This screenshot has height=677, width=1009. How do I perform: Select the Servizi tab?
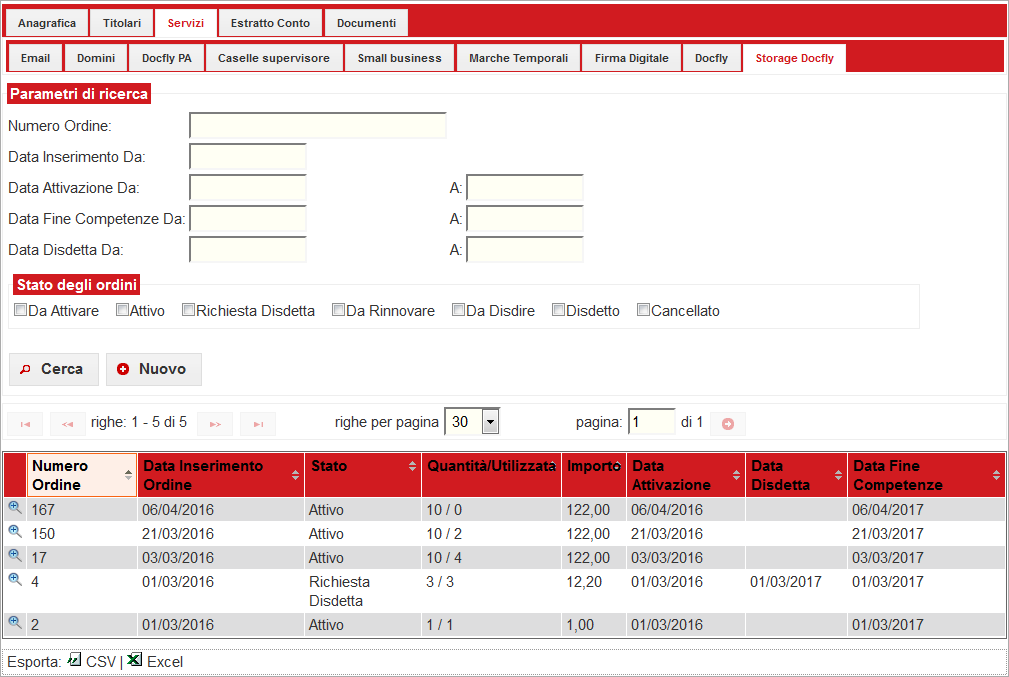click(x=186, y=23)
